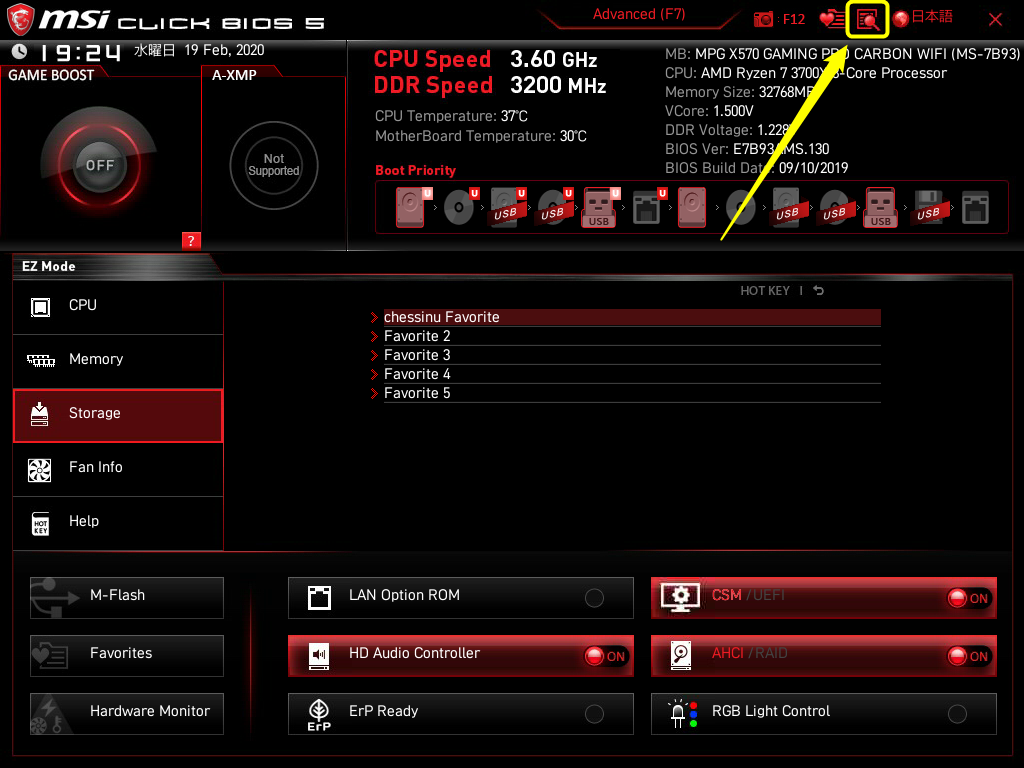Open the Favorites button at bottom left
Viewport: 1024px width, 768px height.
(127, 656)
